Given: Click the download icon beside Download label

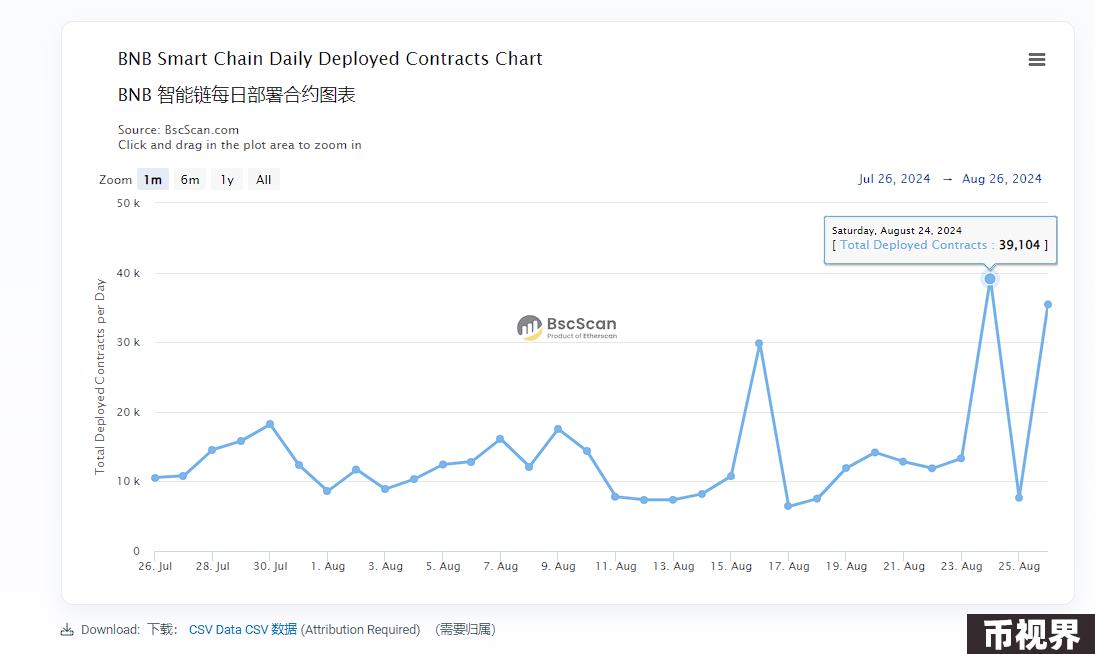Looking at the screenshot, I should [x=67, y=630].
